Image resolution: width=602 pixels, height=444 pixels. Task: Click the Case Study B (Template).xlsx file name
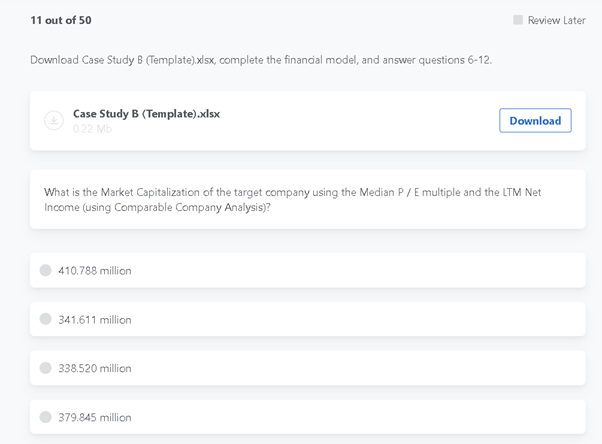pos(146,114)
